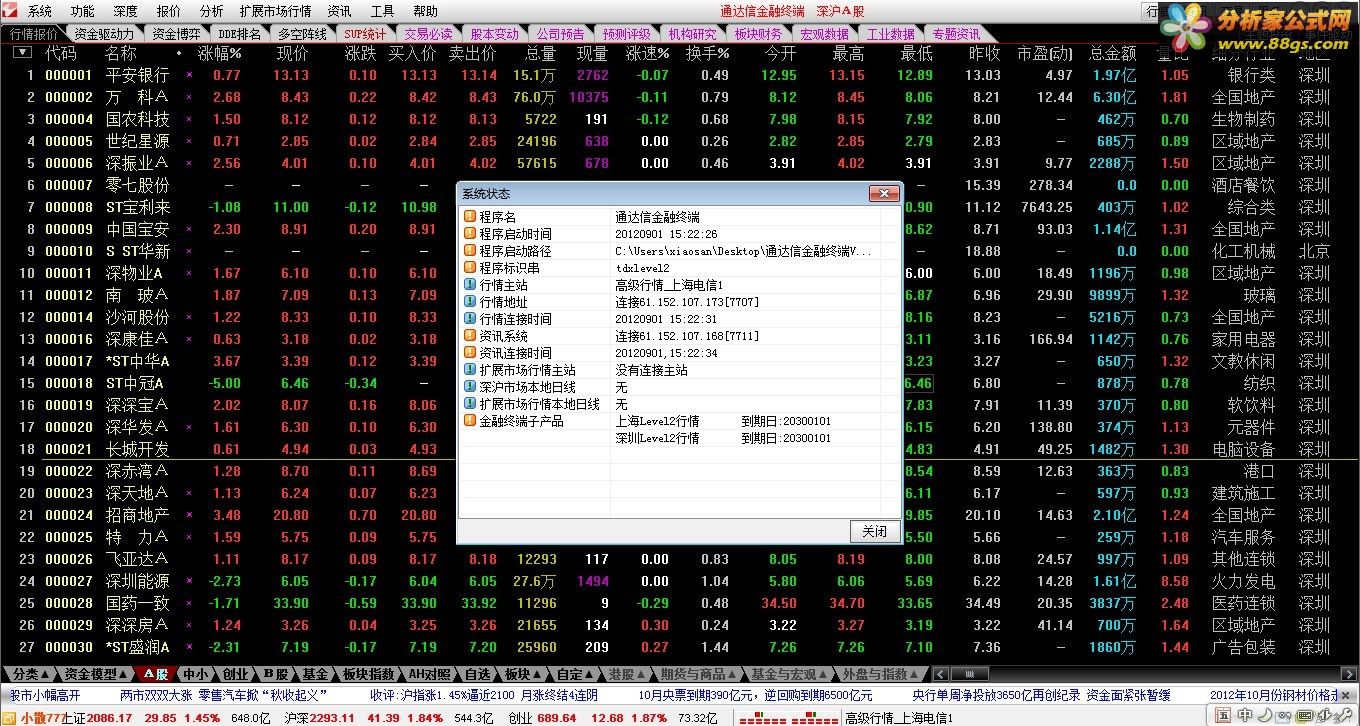The image size is (1360, 726).
Task: Click the icon beside 程序启动时间 row
Action: coord(470,234)
